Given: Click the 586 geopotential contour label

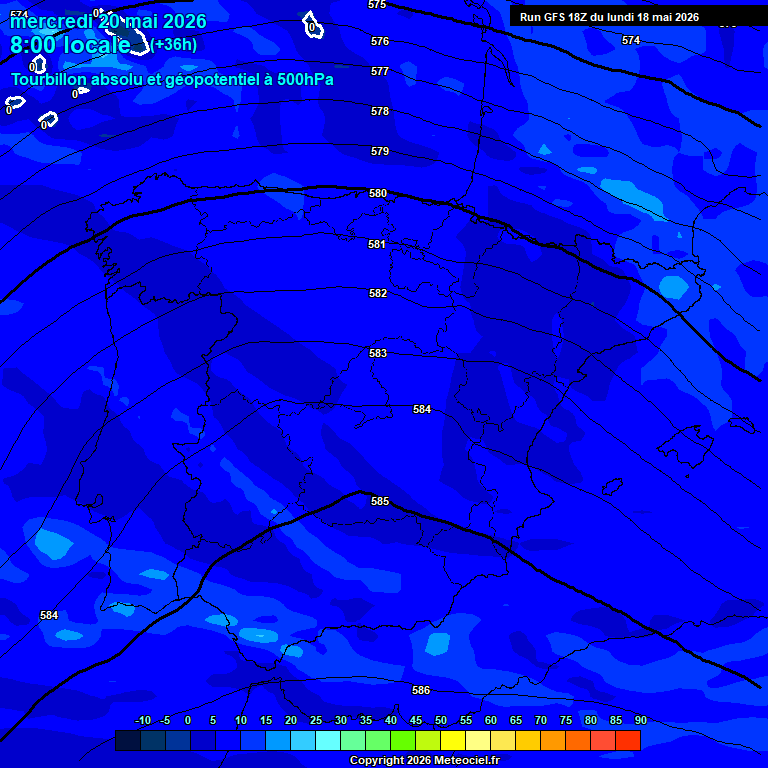Looking at the screenshot, I should (x=421, y=690).
